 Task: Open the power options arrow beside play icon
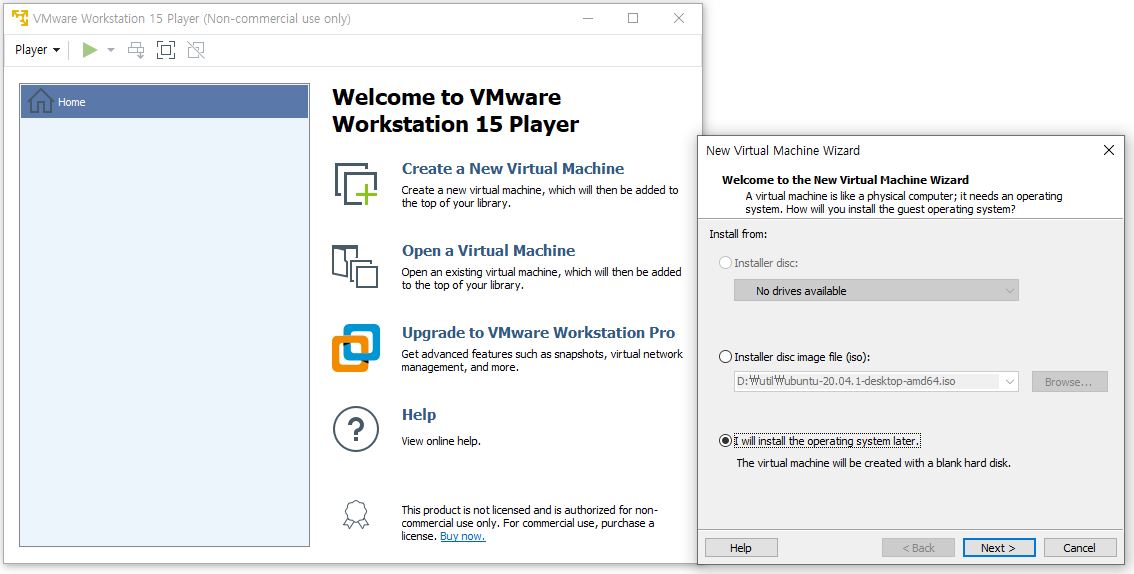click(111, 50)
